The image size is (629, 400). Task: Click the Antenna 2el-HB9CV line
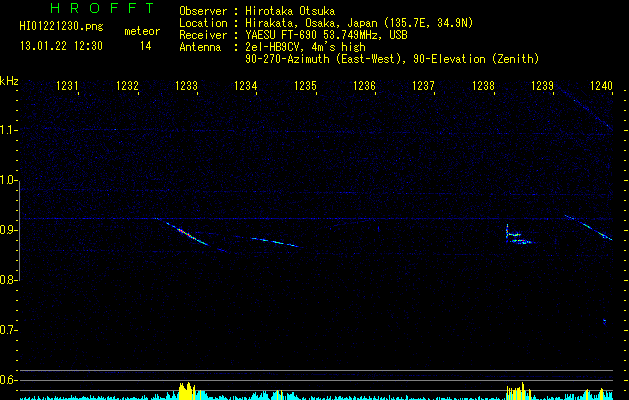point(272,47)
